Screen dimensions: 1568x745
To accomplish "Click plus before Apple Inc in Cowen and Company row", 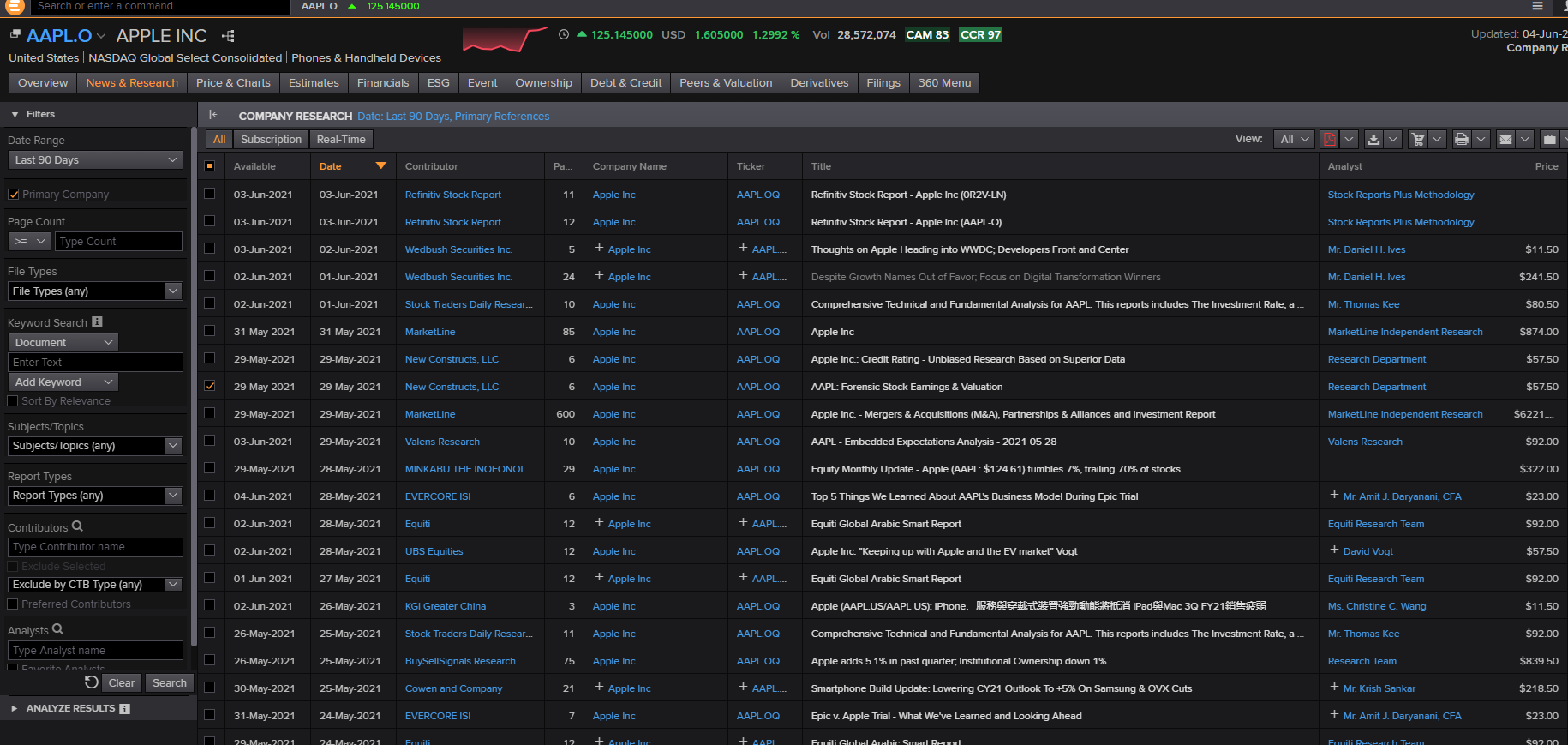I will (599, 688).
